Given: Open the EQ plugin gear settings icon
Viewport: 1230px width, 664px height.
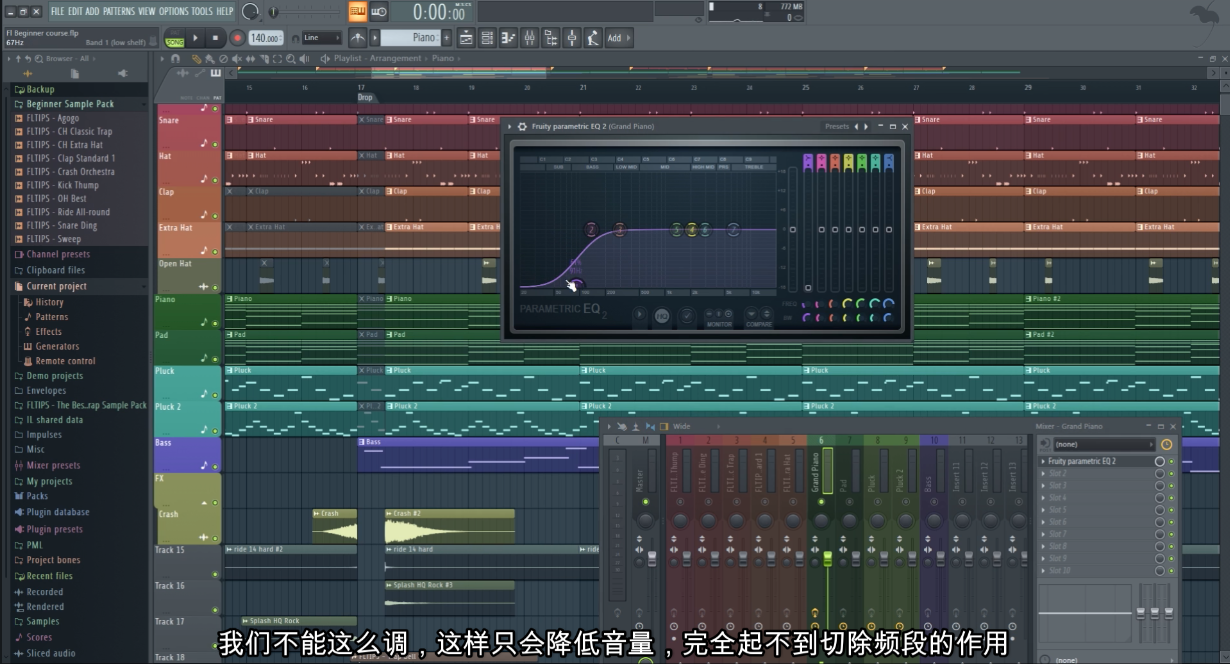Looking at the screenshot, I should [522, 127].
